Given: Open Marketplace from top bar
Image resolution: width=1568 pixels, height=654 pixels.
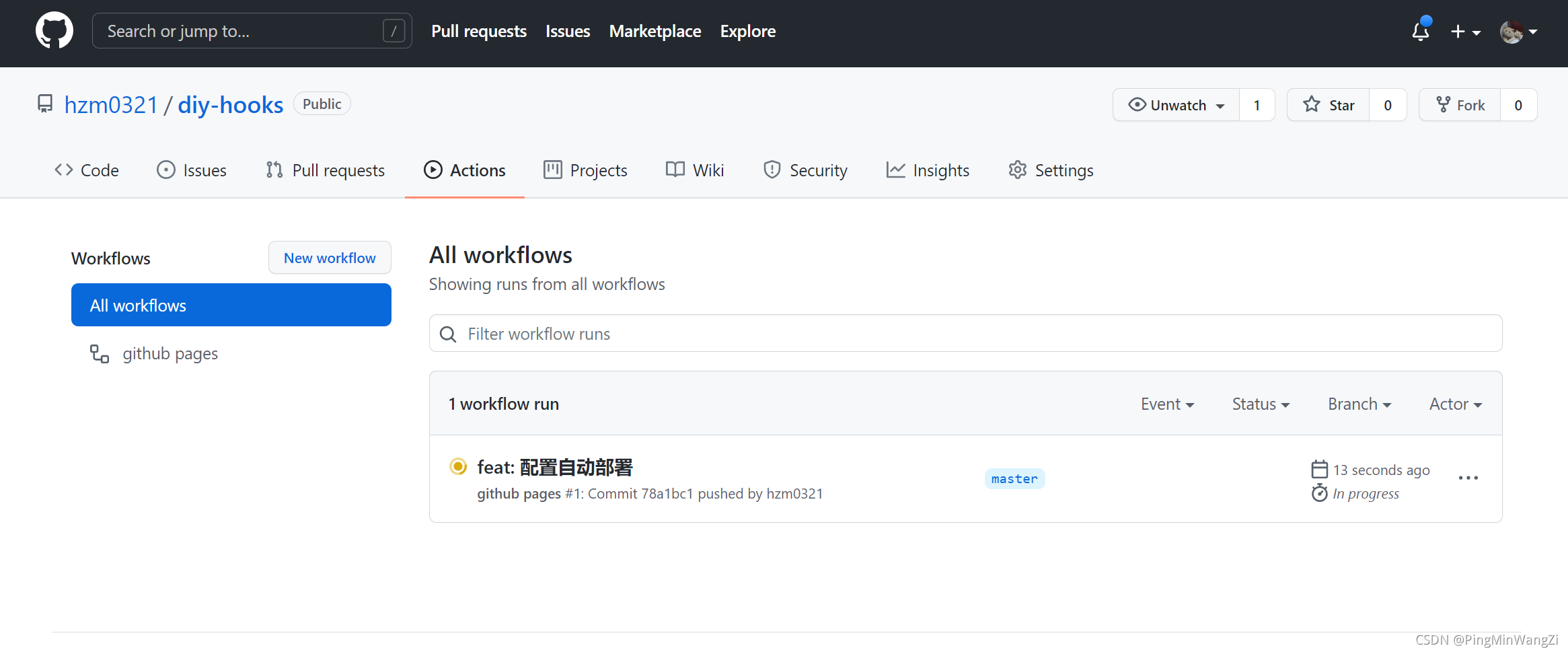Looking at the screenshot, I should pyautogui.click(x=655, y=31).
